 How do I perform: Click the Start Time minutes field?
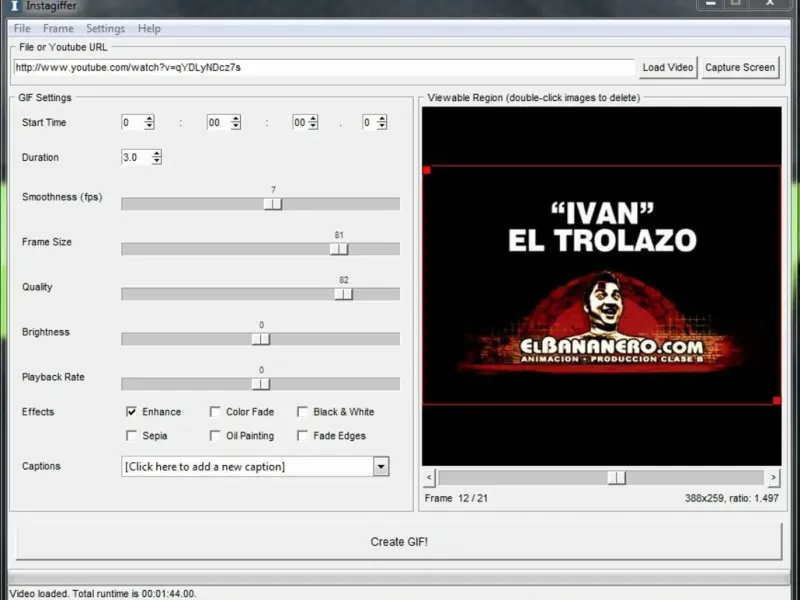pos(218,122)
